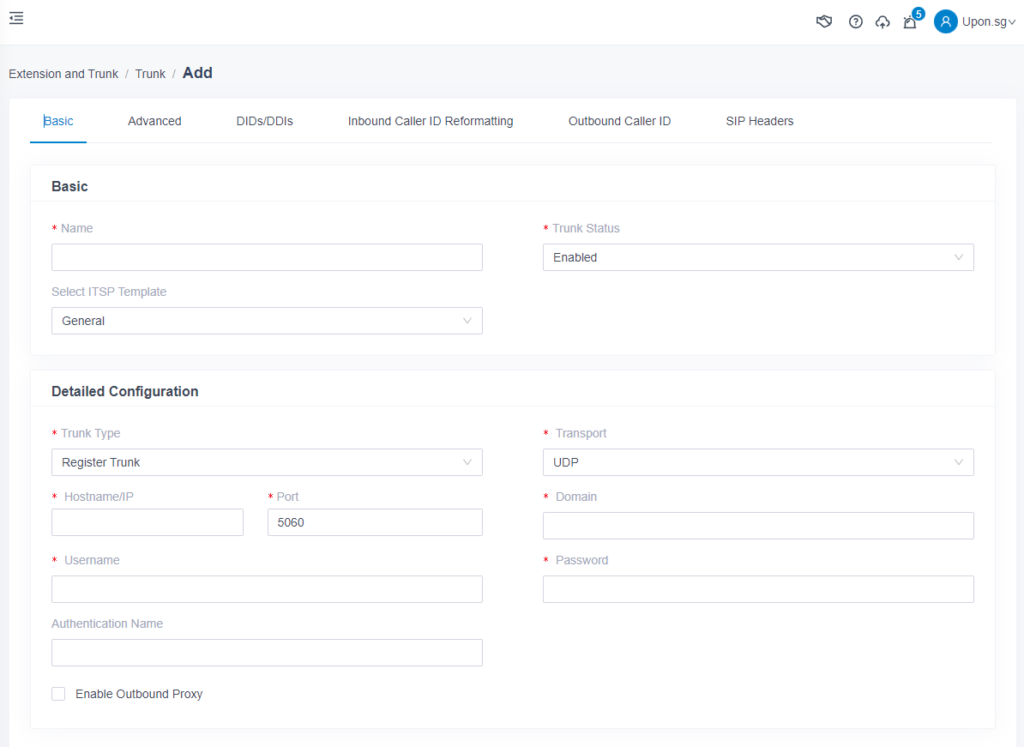View notifications via the alarm icon

click(x=909, y=21)
